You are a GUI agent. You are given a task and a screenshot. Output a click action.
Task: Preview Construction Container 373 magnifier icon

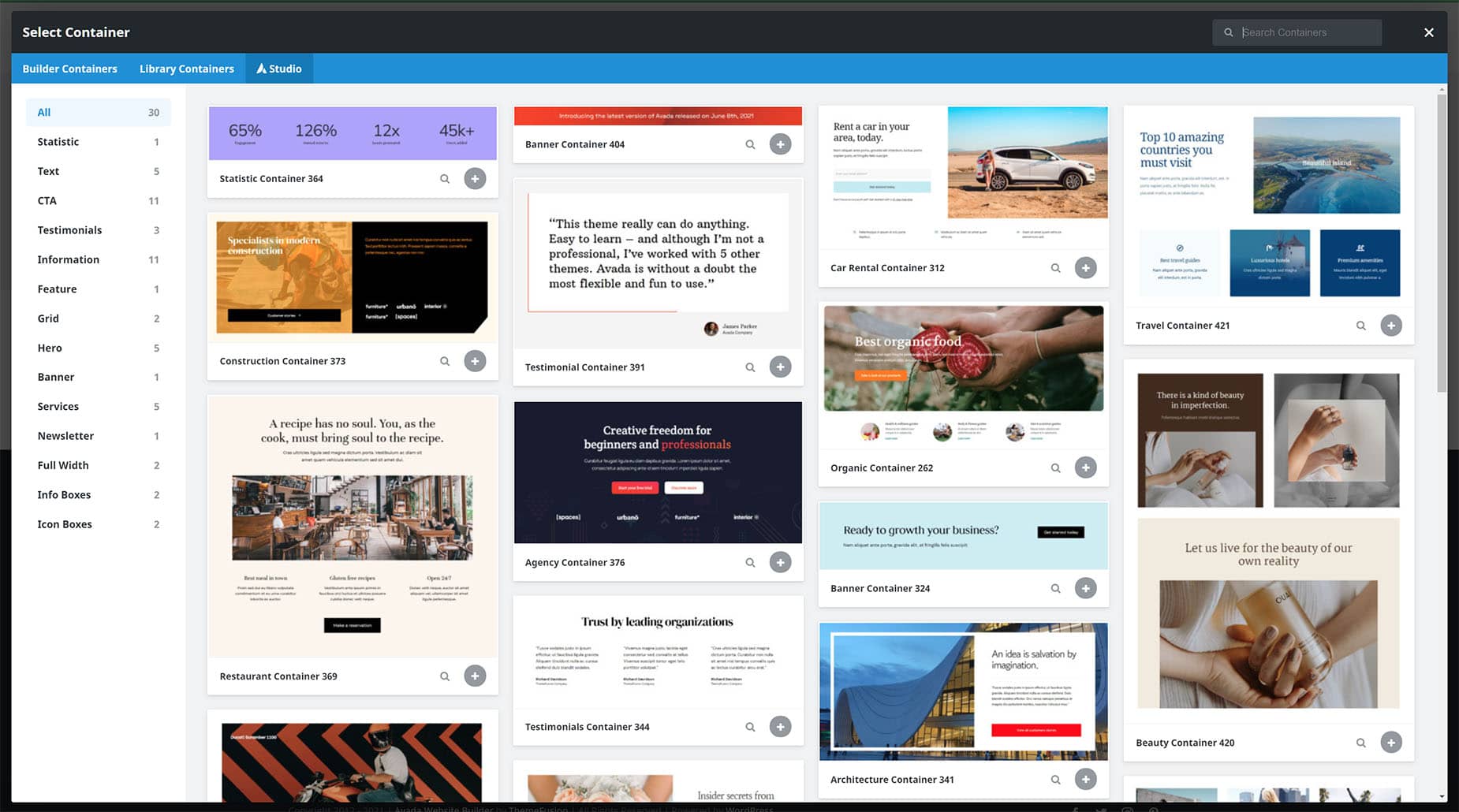(x=445, y=361)
